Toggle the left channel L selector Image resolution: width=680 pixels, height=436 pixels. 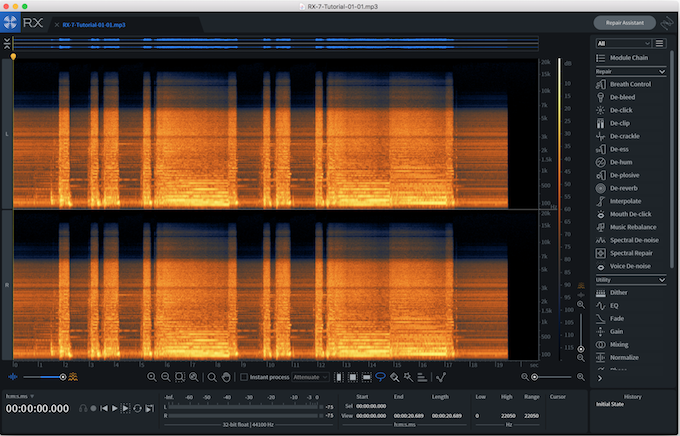click(x=7, y=134)
